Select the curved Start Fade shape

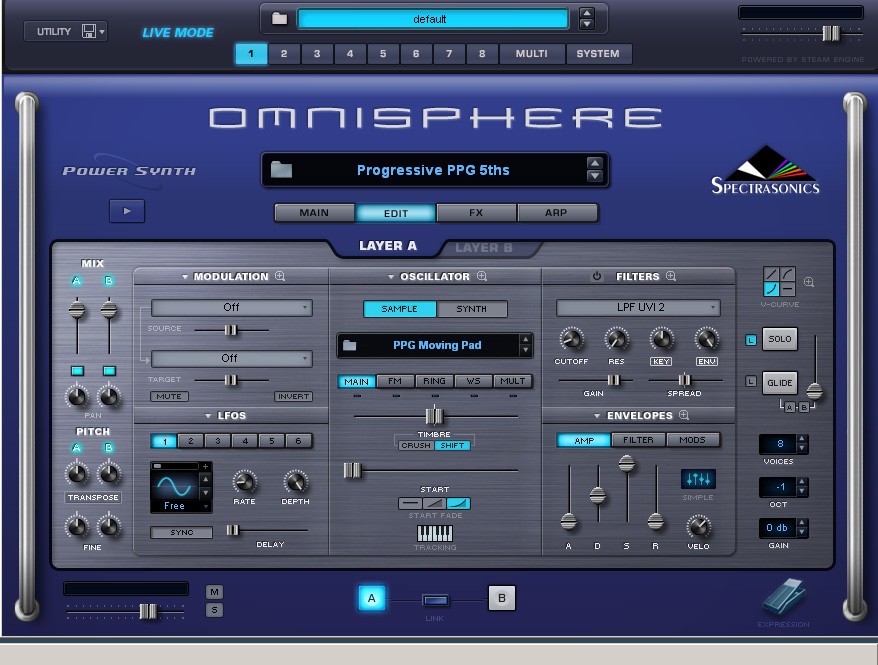pyautogui.click(x=458, y=503)
